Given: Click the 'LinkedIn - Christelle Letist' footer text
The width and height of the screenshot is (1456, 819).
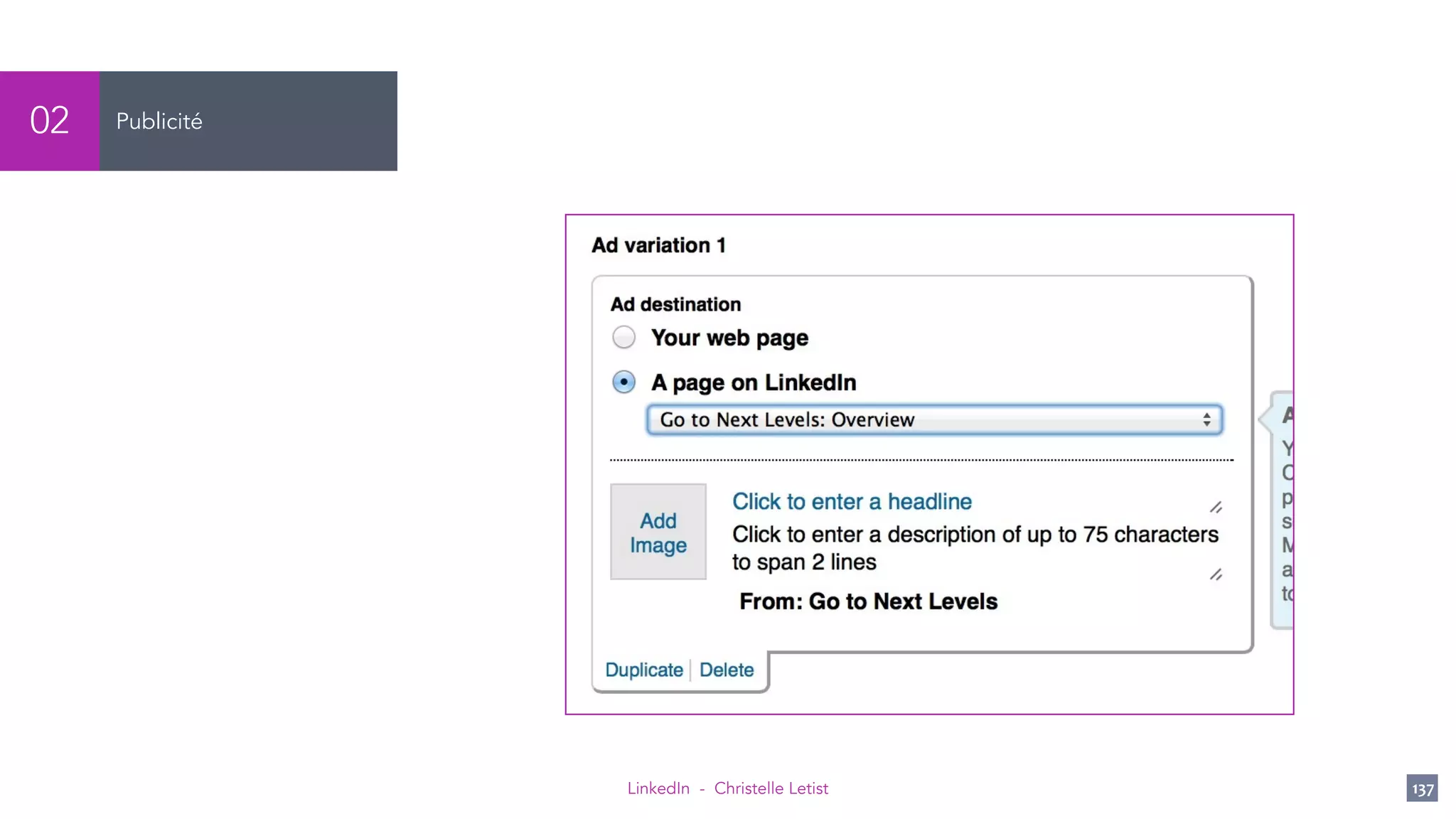Looking at the screenshot, I should (x=727, y=788).
